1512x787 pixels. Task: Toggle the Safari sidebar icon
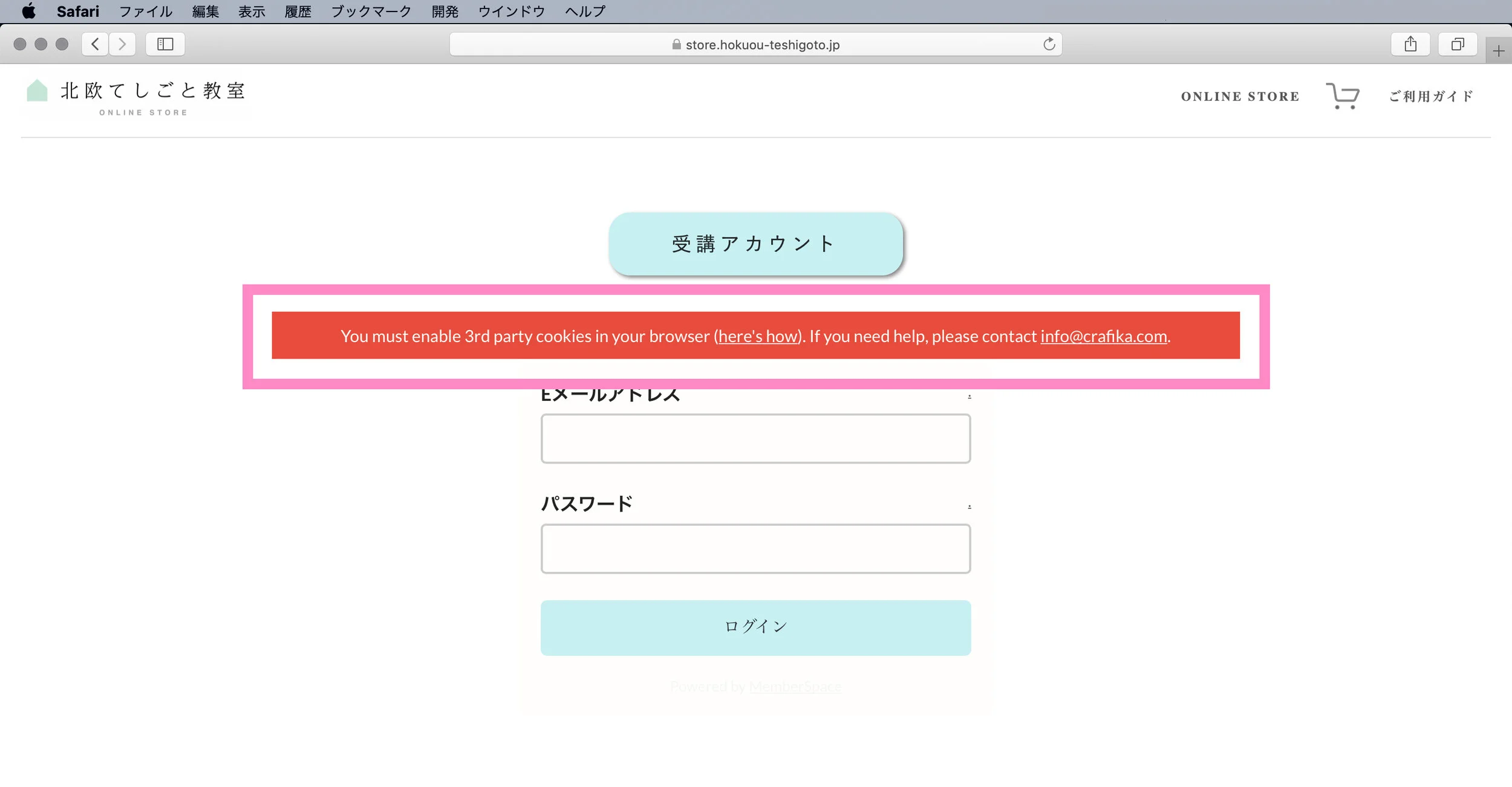pyautogui.click(x=165, y=44)
